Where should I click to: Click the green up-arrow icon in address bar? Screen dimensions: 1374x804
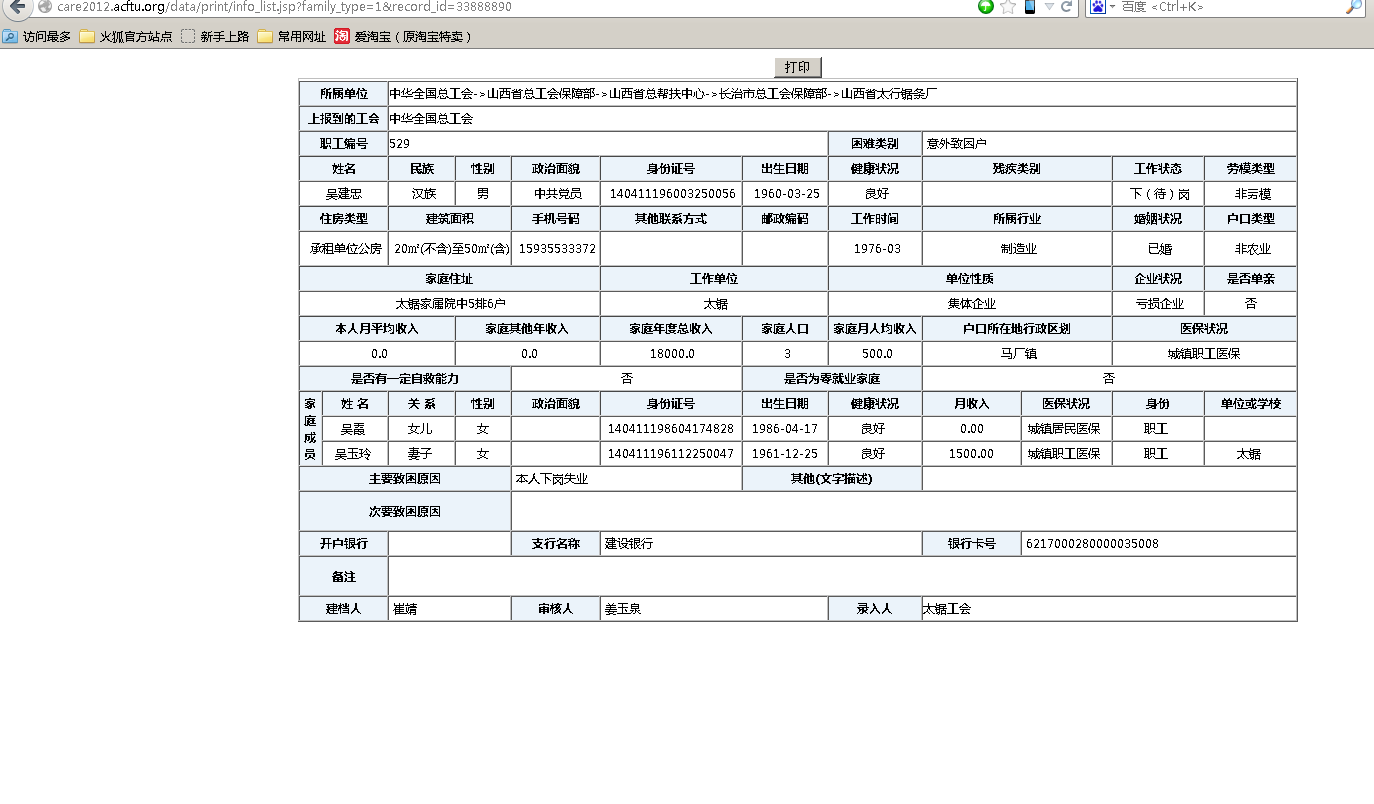click(x=986, y=6)
